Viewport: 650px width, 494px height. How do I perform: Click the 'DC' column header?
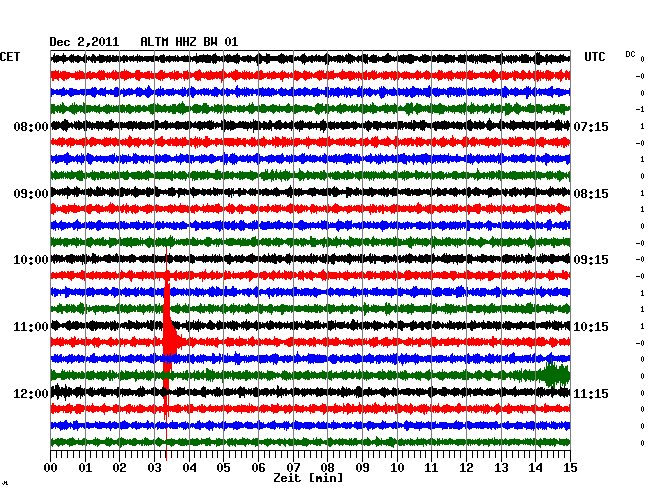630,54
